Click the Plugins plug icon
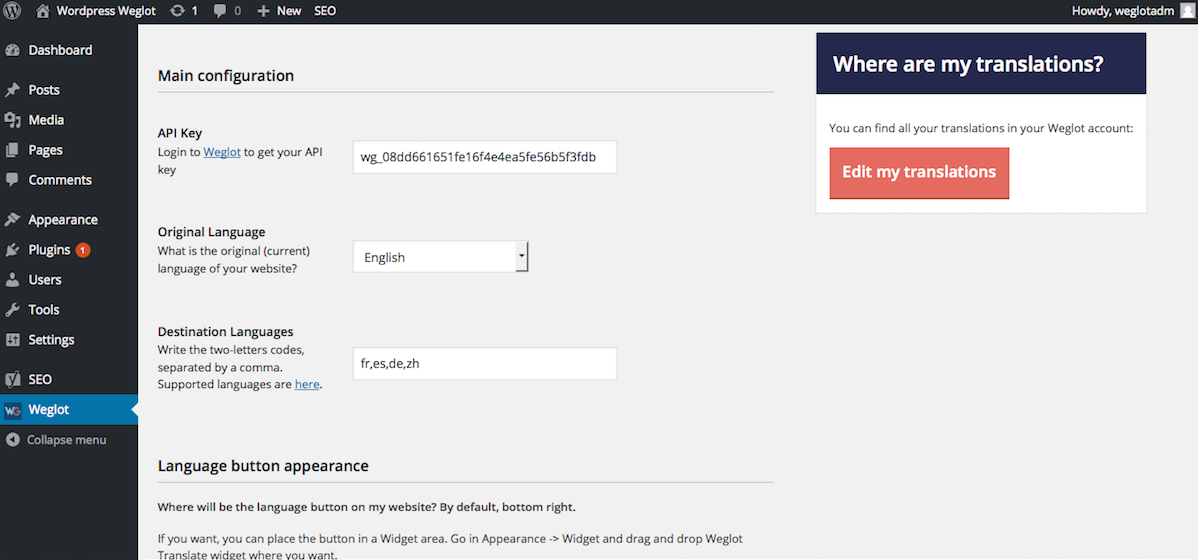This screenshot has width=1198, height=560. [12, 250]
